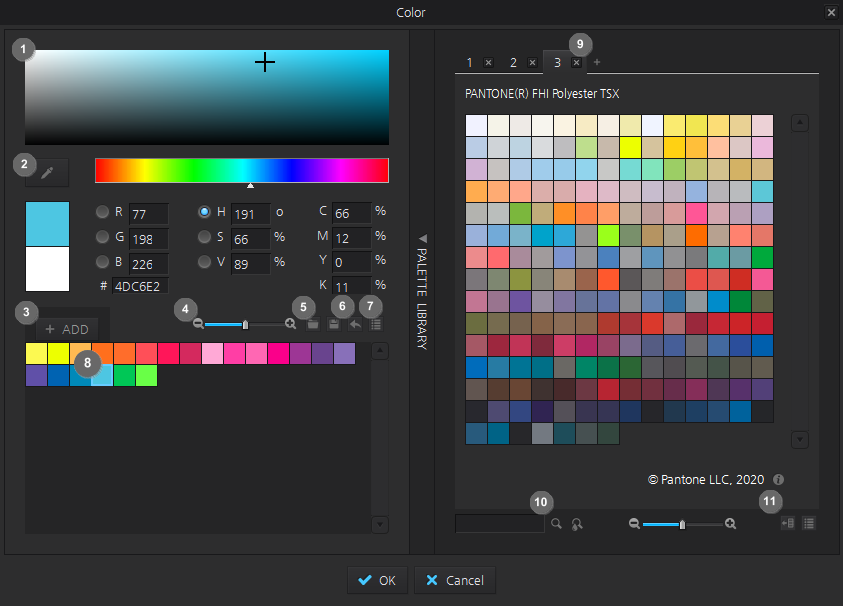This screenshot has height=606, width=843.
Task: Click the M magenta field showing 12
Action: pyautogui.click(x=352, y=238)
